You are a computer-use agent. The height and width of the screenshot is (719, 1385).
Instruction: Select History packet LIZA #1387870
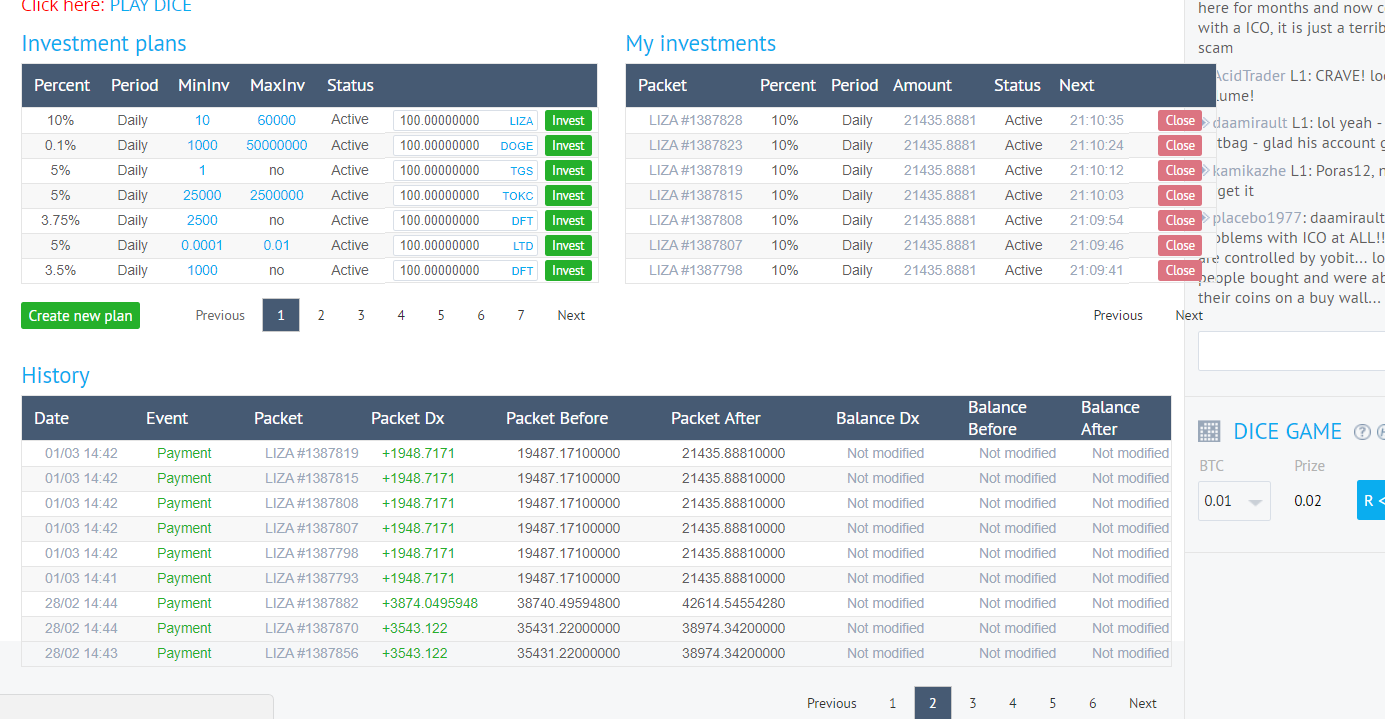(312, 628)
